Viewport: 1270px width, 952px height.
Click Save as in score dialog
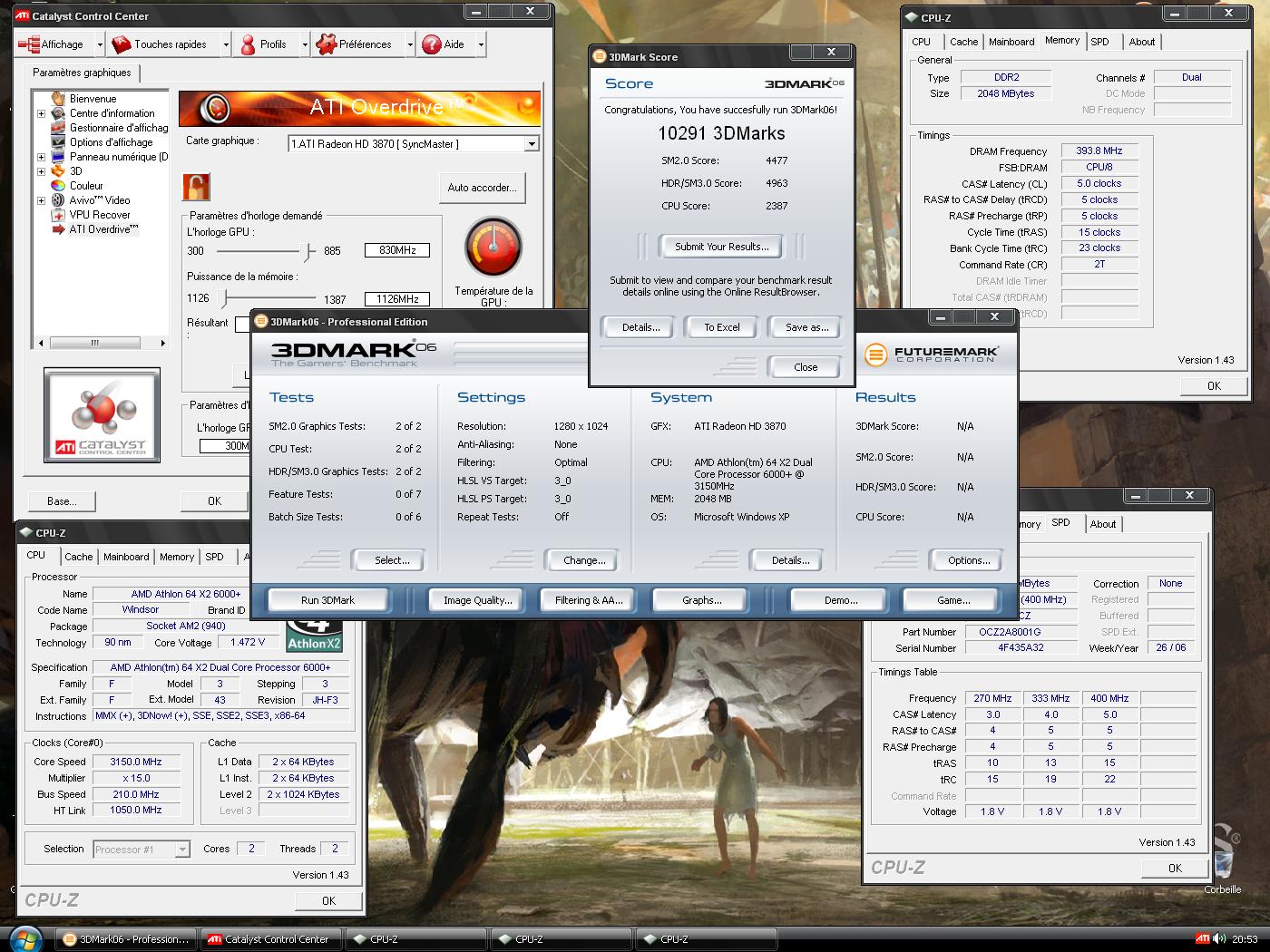806,327
